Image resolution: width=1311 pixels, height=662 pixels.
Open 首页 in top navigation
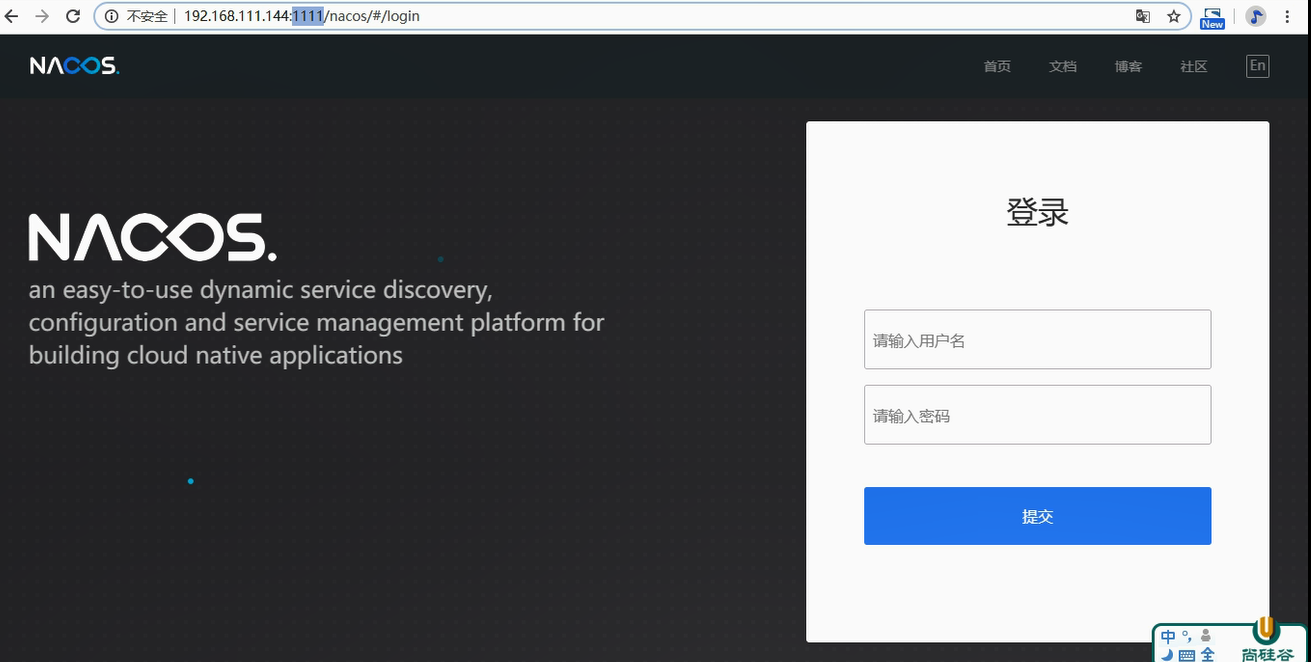point(997,67)
